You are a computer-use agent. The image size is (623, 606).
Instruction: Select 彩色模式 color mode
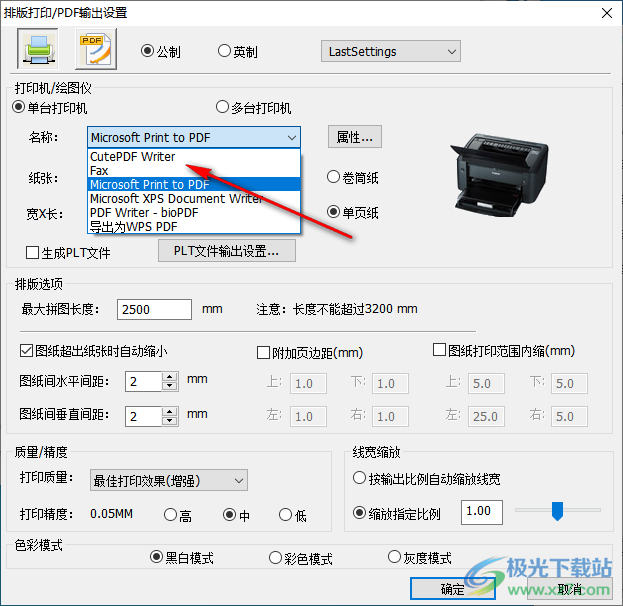click(276, 558)
